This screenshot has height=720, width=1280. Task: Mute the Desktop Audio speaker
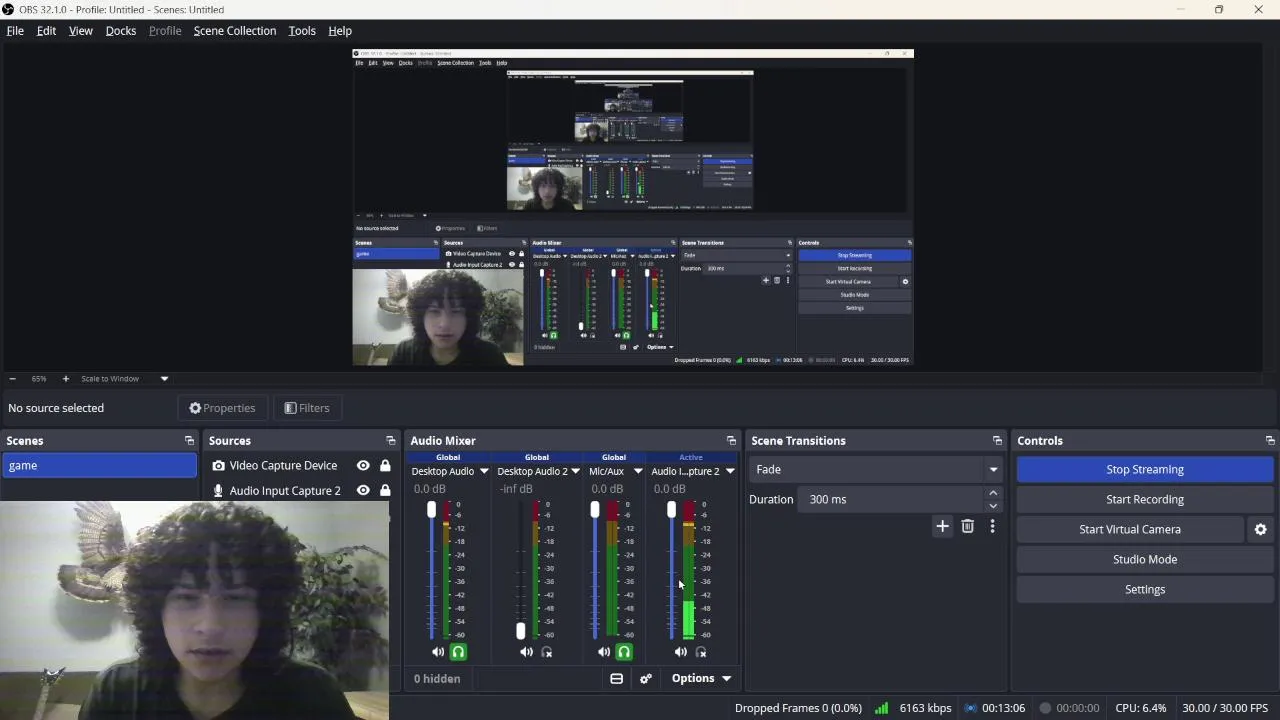point(438,652)
